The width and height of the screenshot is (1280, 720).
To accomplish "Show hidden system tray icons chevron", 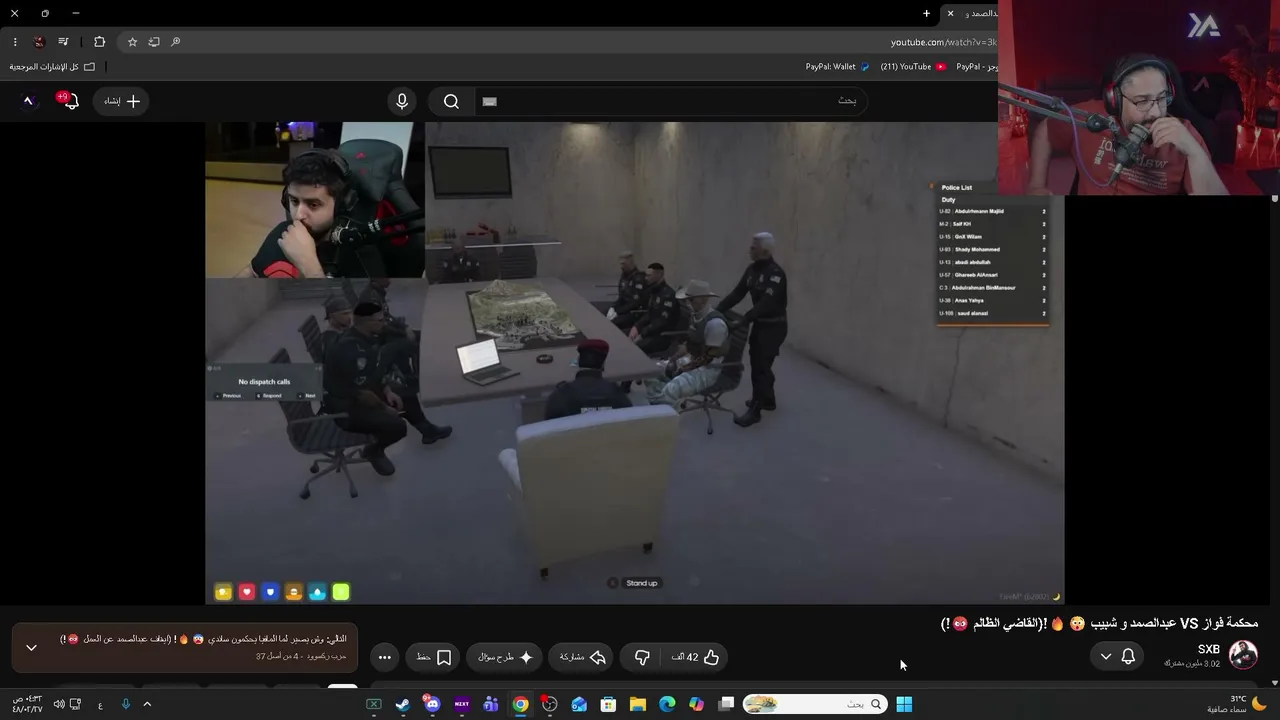I will click(x=147, y=704).
